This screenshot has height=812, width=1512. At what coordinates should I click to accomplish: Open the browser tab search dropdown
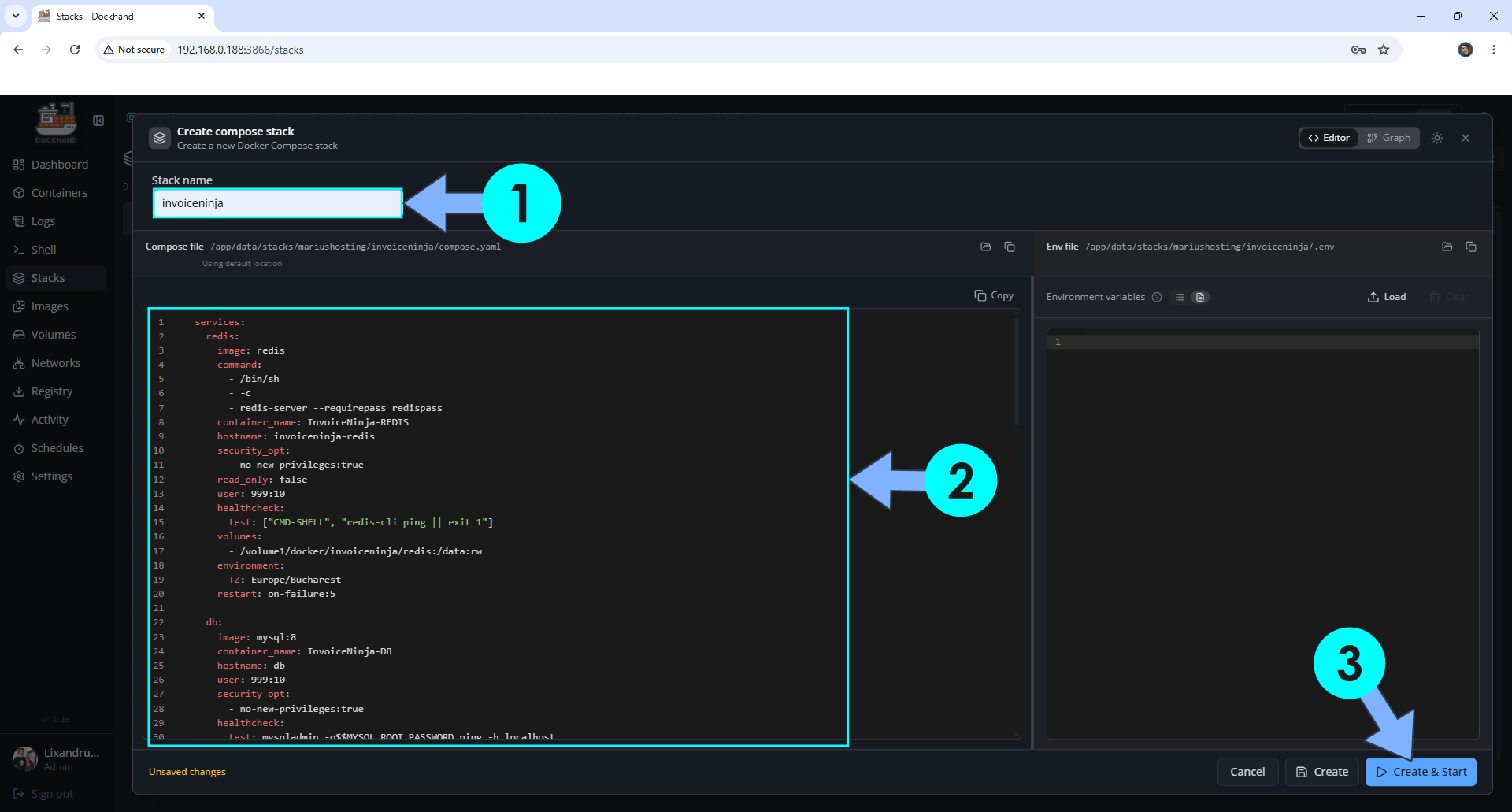pyautogui.click(x=16, y=16)
